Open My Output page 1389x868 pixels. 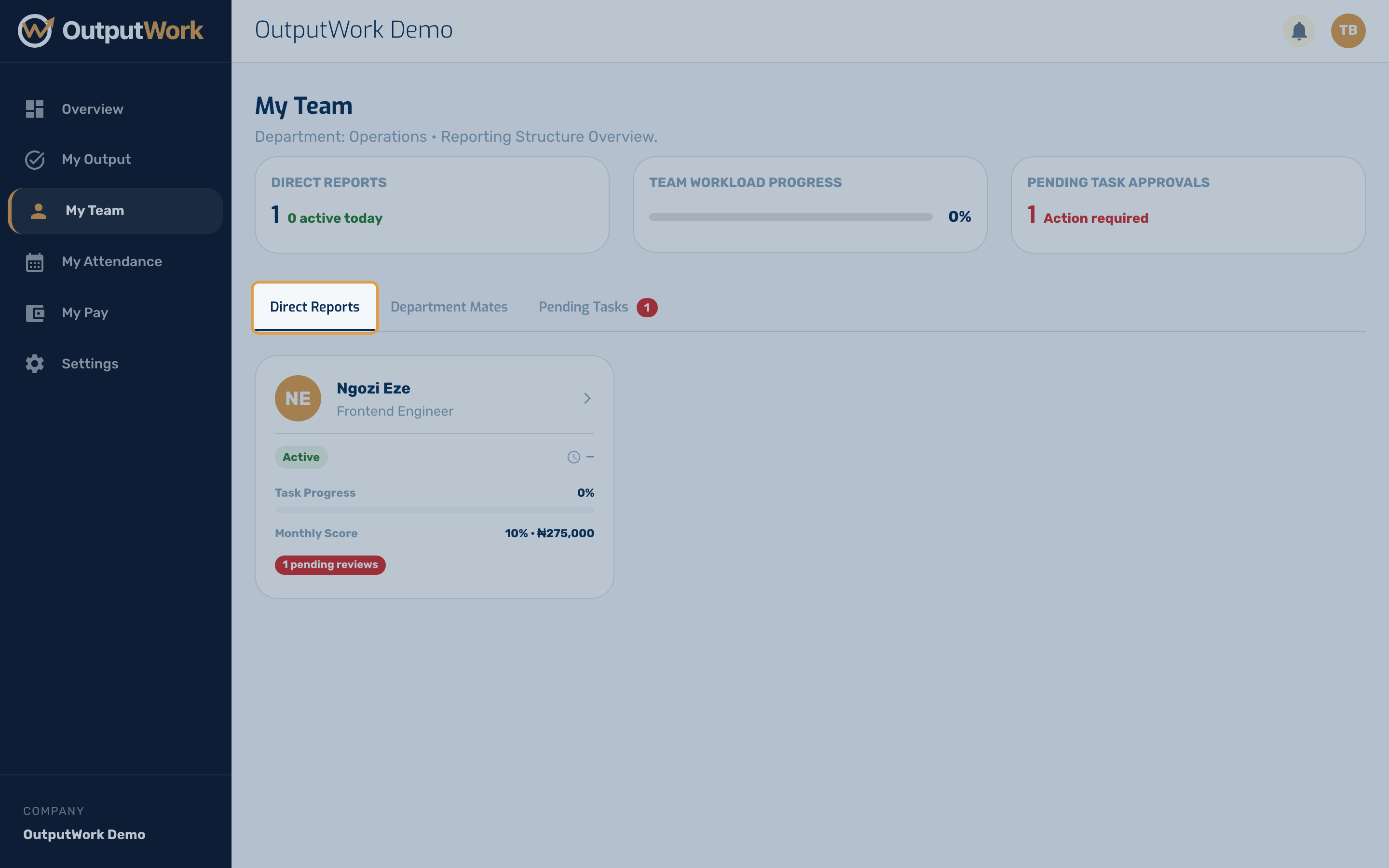click(x=115, y=160)
